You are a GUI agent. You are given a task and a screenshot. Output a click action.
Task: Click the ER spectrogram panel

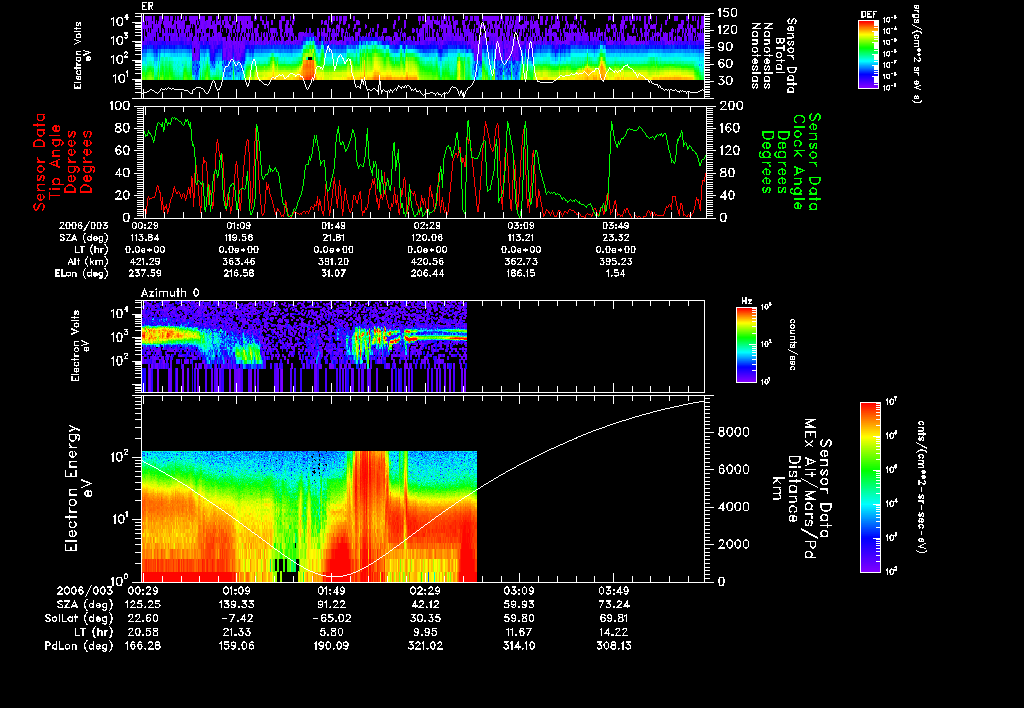[x=423, y=56]
